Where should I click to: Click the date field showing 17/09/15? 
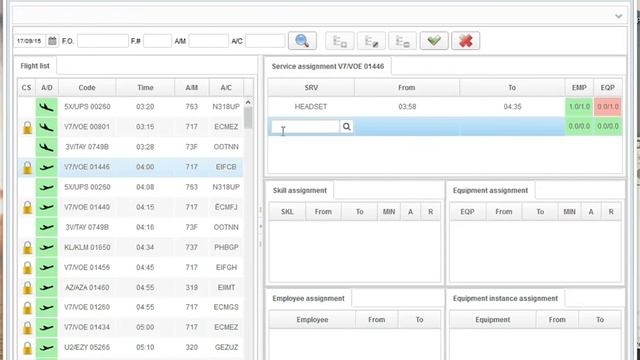pyautogui.click(x=29, y=41)
